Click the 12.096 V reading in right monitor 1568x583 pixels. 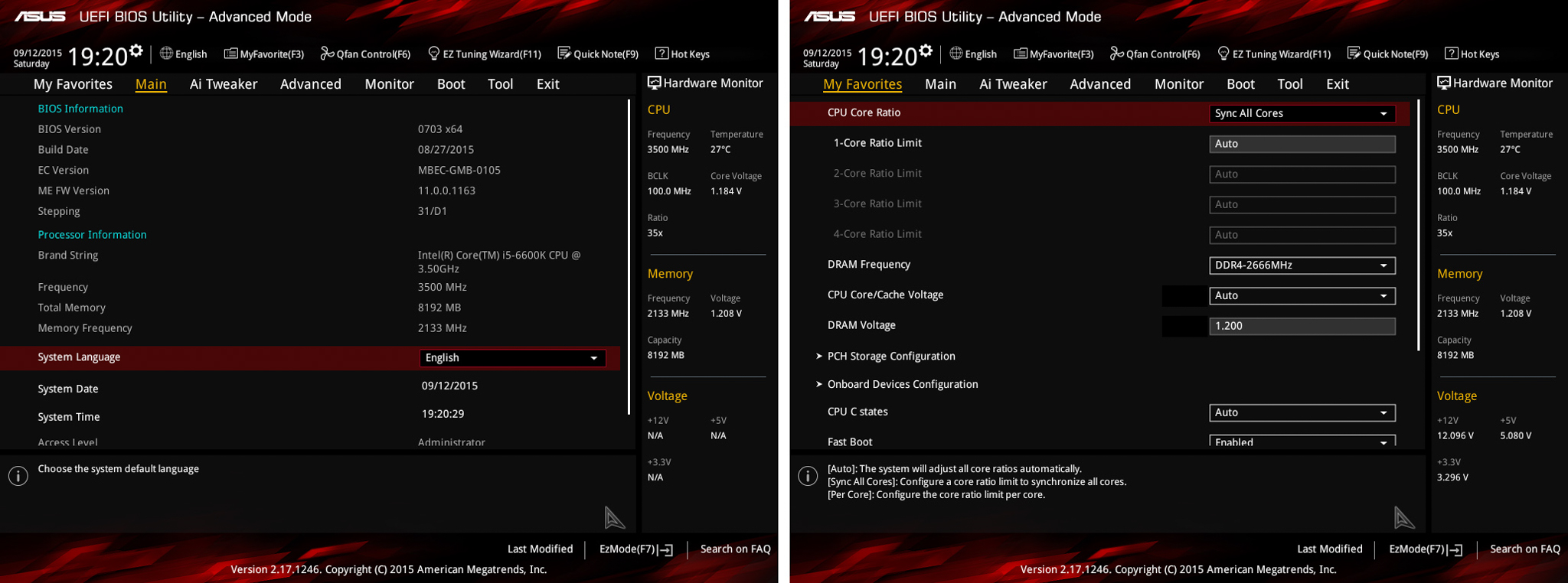(x=1455, y=435)
